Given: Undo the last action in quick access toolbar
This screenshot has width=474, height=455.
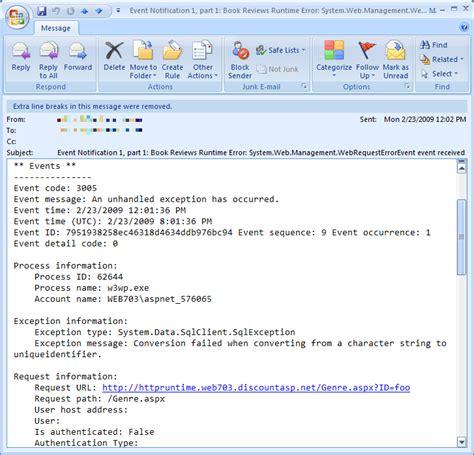Looking at the screenshot, I should 56,11.
